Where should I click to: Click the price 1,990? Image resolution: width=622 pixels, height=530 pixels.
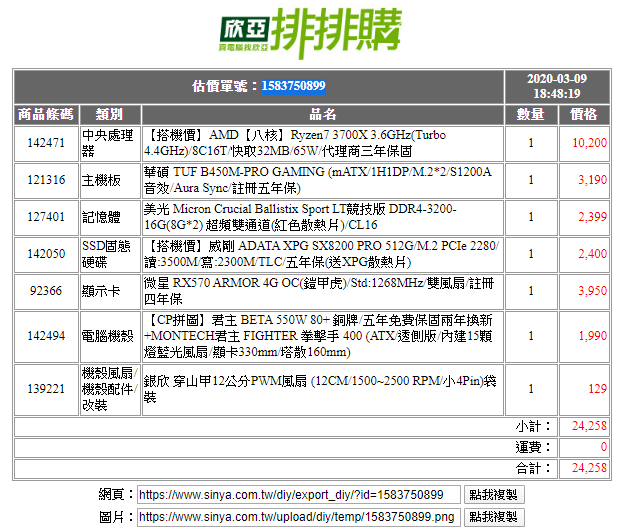point(593,336)
